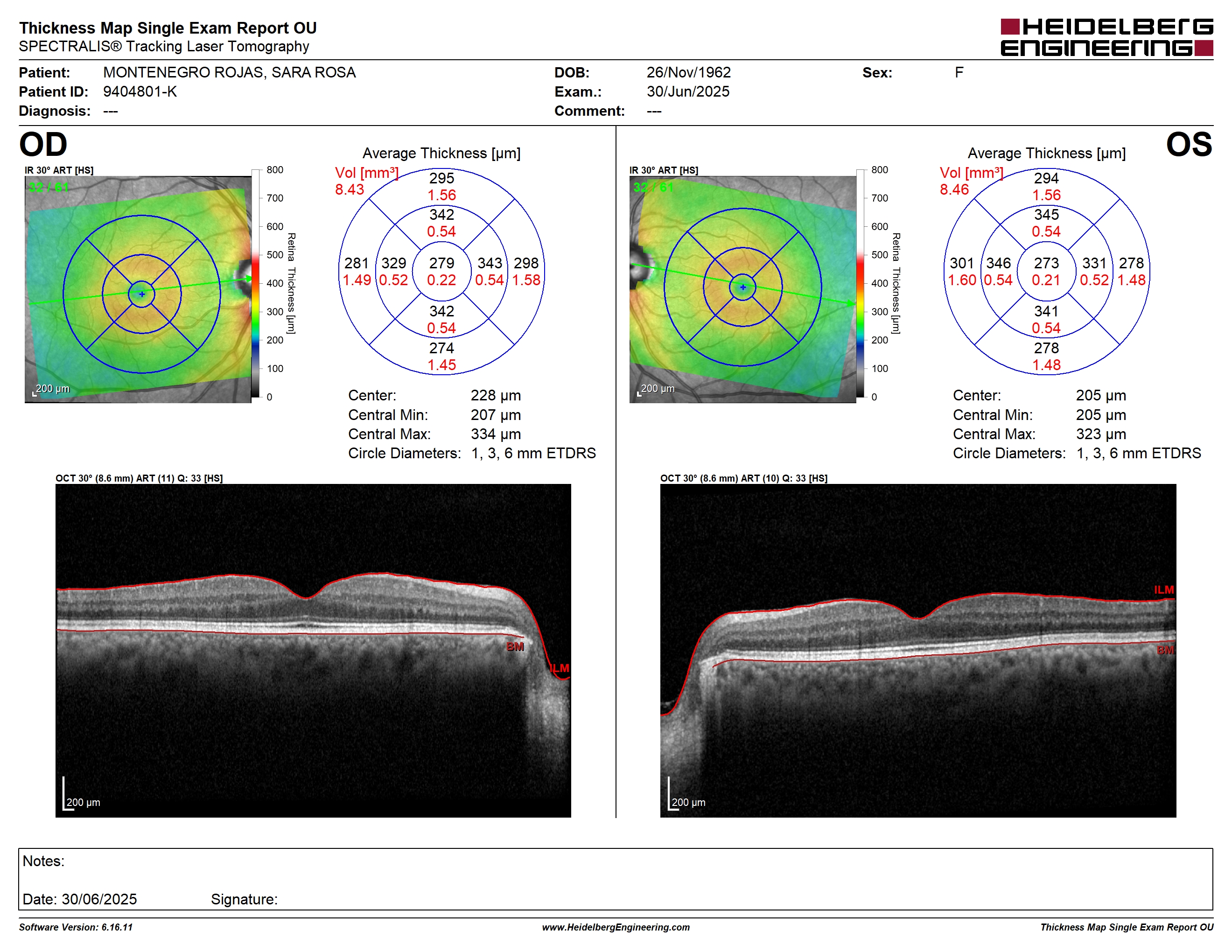Click the BM label in OD B-scan

coord(515,647)
